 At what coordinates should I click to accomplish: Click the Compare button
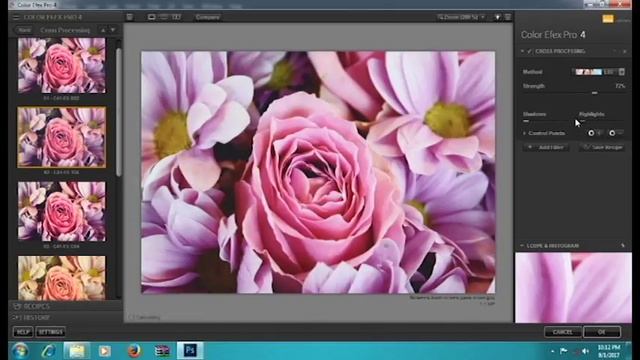(x=207, y=17)
